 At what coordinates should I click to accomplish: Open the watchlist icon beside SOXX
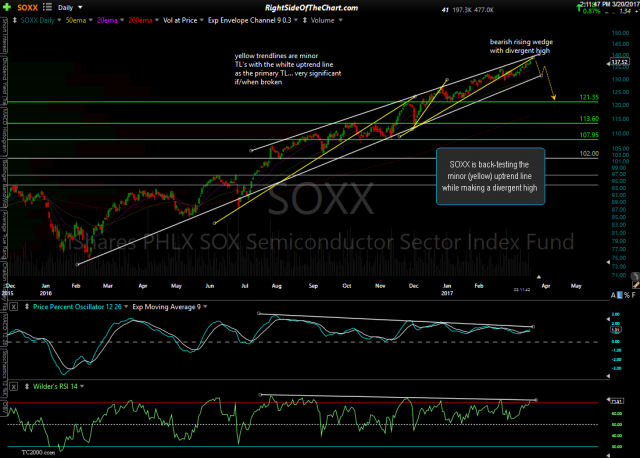pyautogui.click(x=47, y=7)
